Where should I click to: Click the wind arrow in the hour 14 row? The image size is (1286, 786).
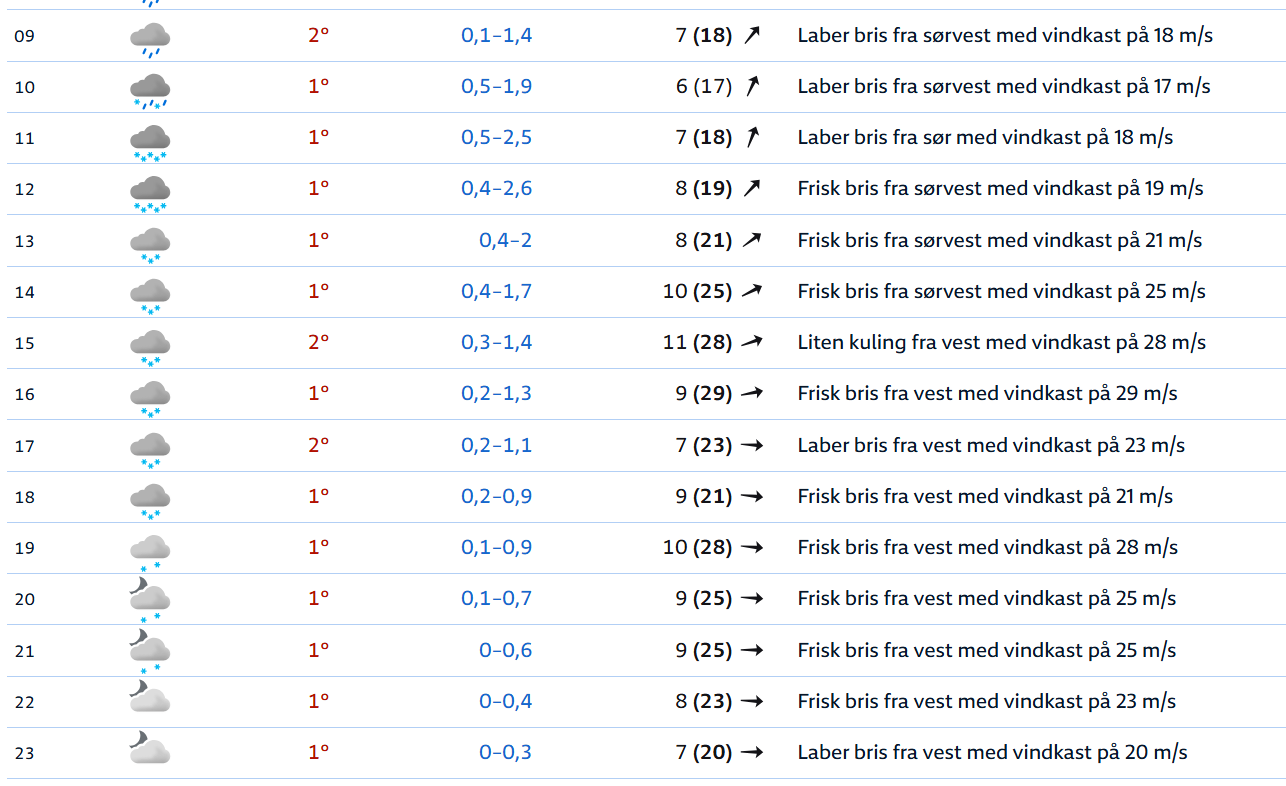tap(752, 291)
